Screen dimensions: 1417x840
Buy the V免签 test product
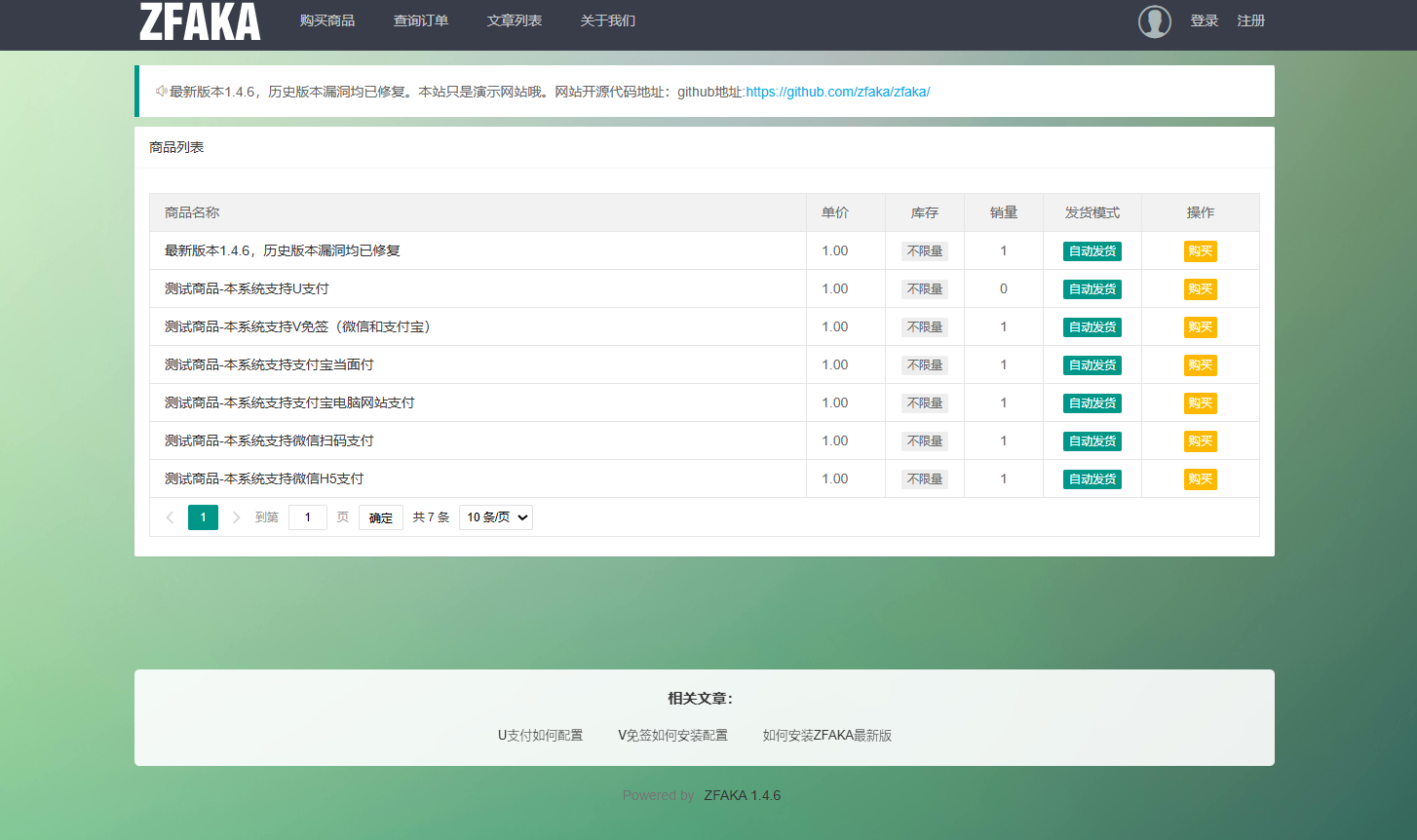[x=1201, y=327]
